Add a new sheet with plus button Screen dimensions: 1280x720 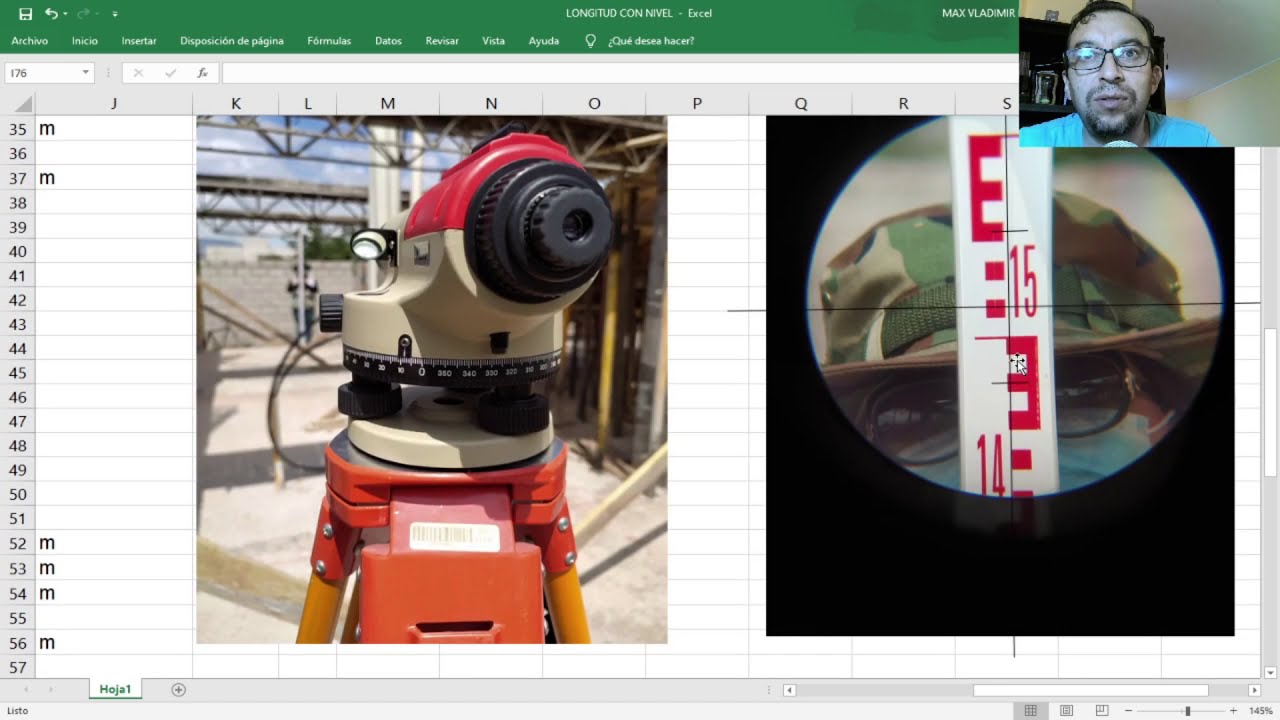178,690
